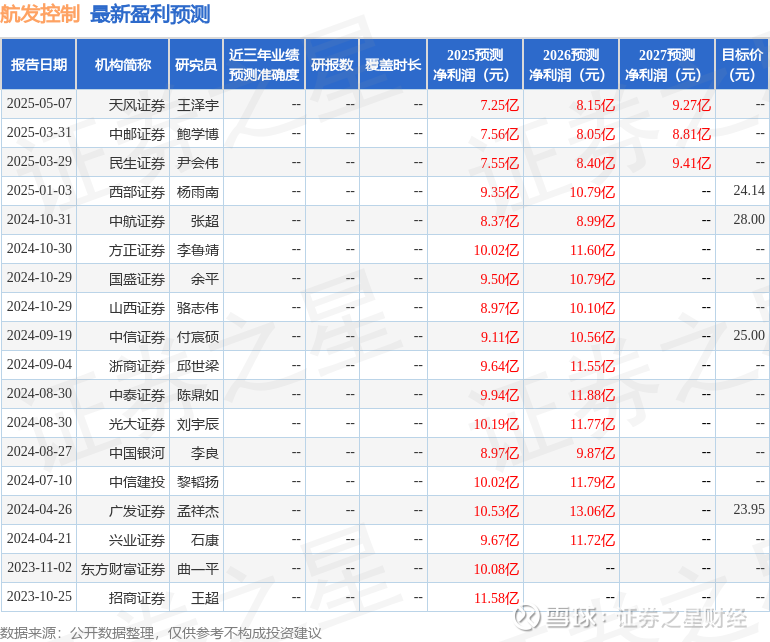Click the 7.25亿 profit value
Viewport: 770px width, 642px height.
pos(499,105)
